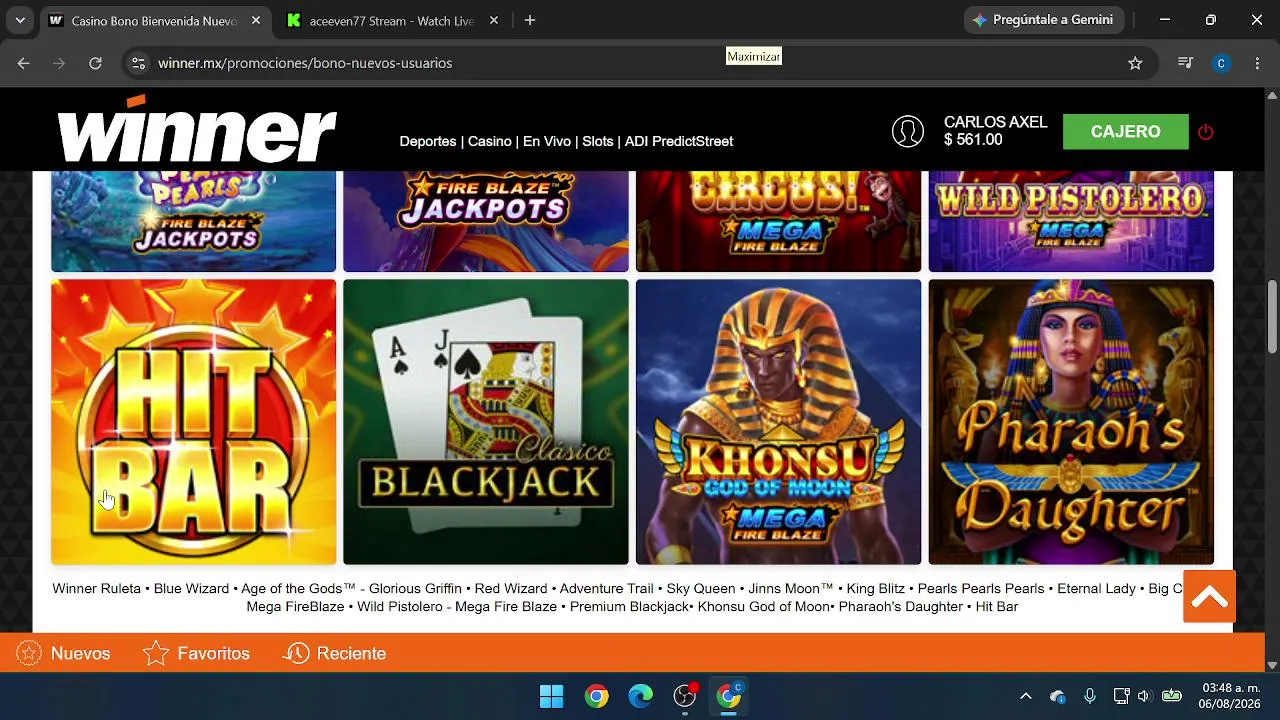1280x720 pixels.
Task: Click the star icon beside Favoritos
Action: [x=156, y=653]
